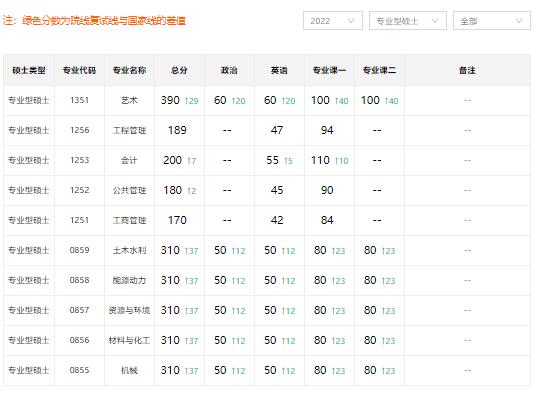Select the 土木水利 major name cell
The width and height of the screenshot is (537, 393).
coord(129,250)
